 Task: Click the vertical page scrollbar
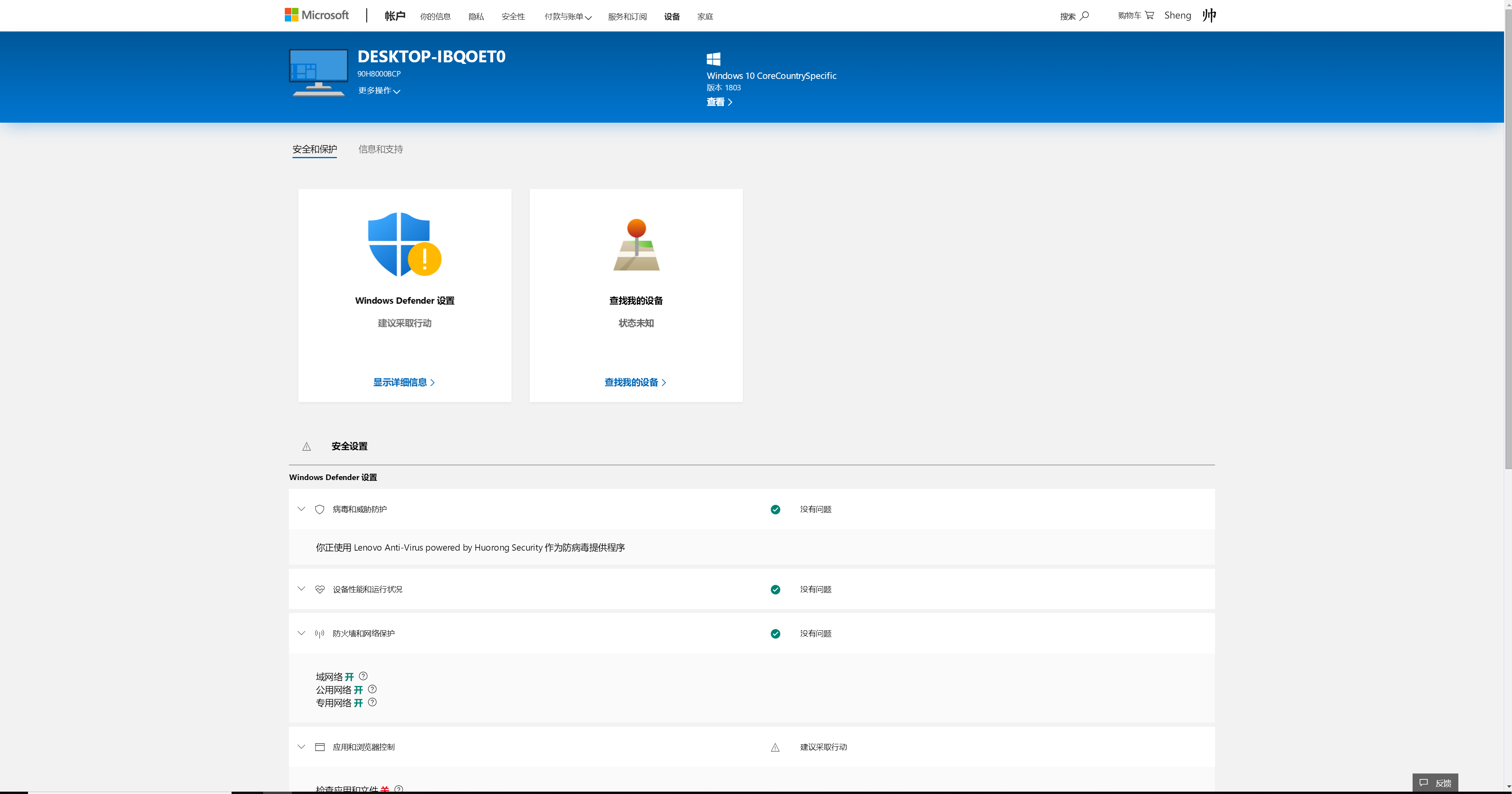[1508, 235]
